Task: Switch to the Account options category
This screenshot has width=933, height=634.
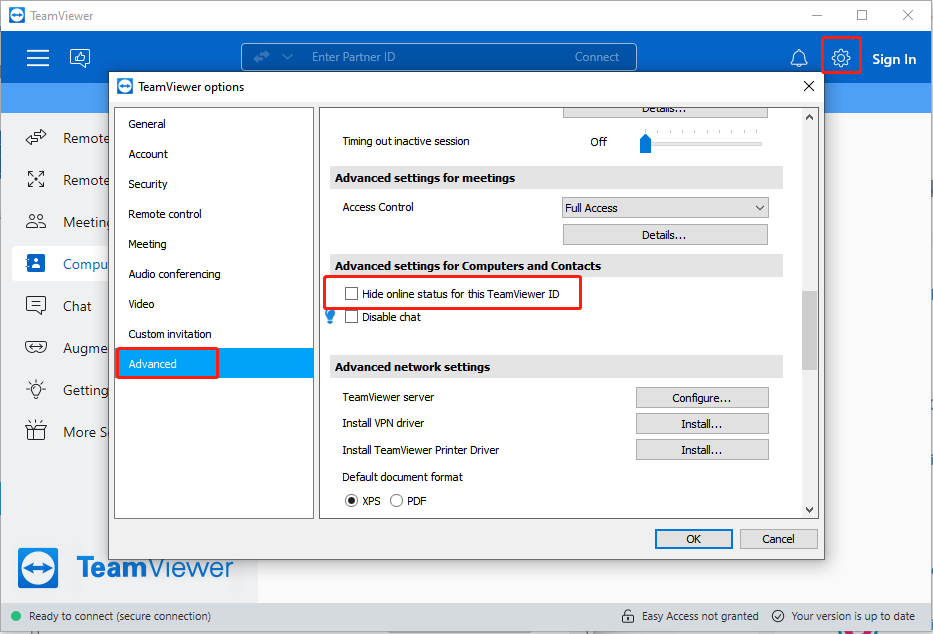Action: [x=214, y=154]
